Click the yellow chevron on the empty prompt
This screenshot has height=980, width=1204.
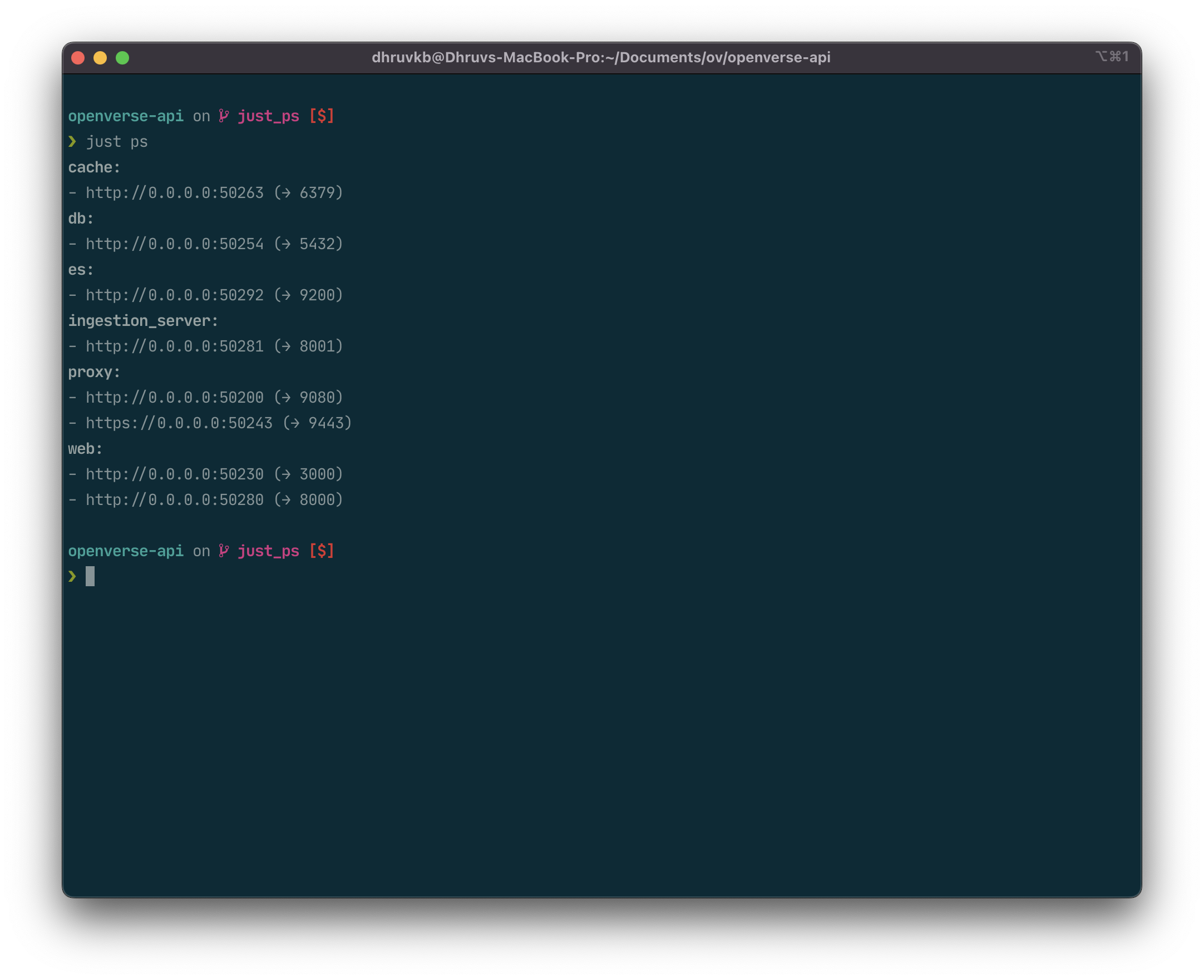(x=72, y=576)
